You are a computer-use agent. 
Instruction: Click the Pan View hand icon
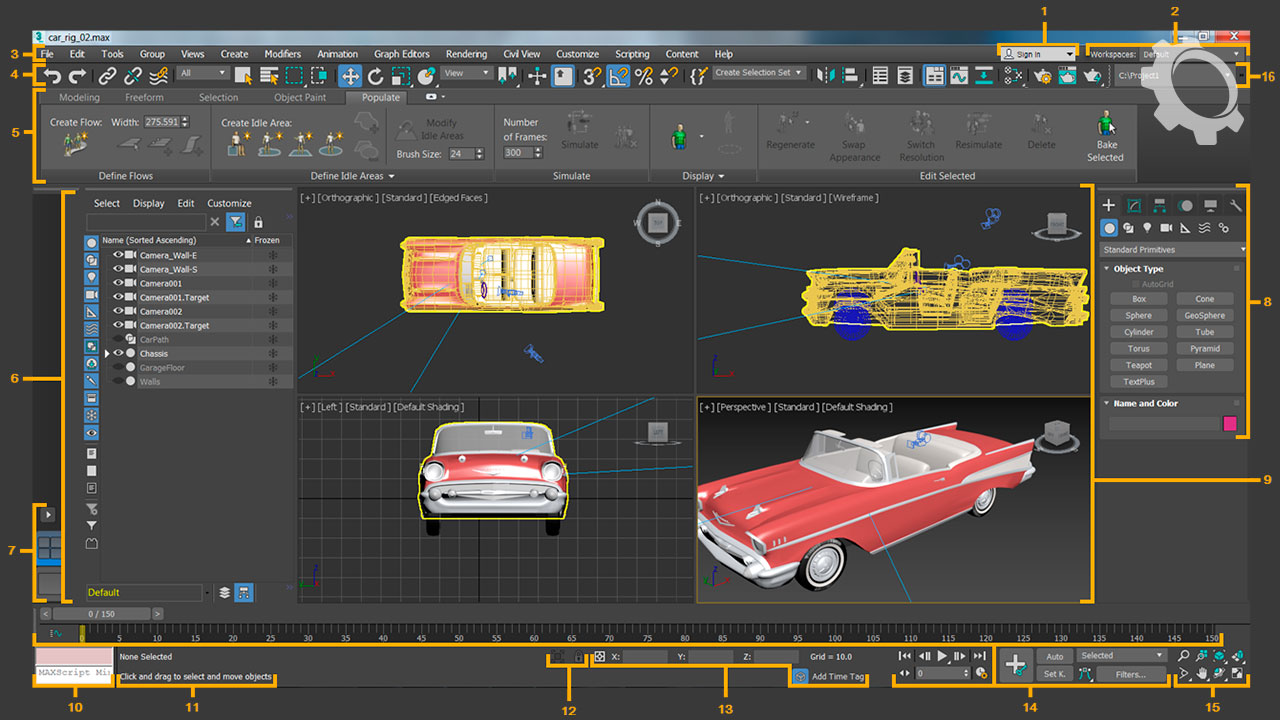click(1201, 674)
